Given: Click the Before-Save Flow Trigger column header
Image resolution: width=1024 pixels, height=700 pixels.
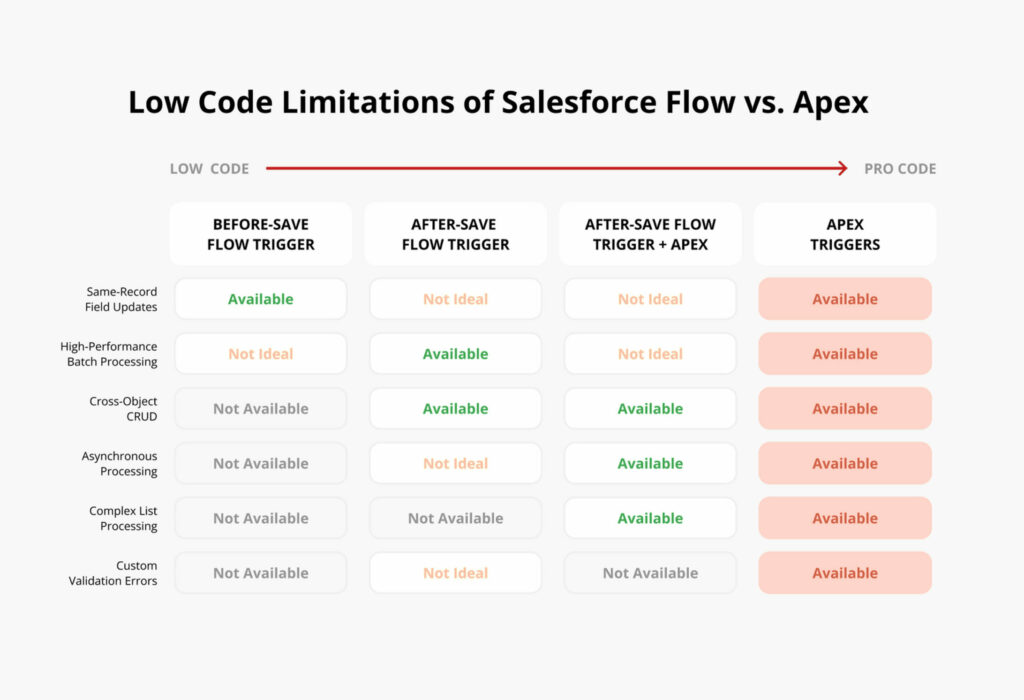Looking at the screenshot, I should click(261, 234).
